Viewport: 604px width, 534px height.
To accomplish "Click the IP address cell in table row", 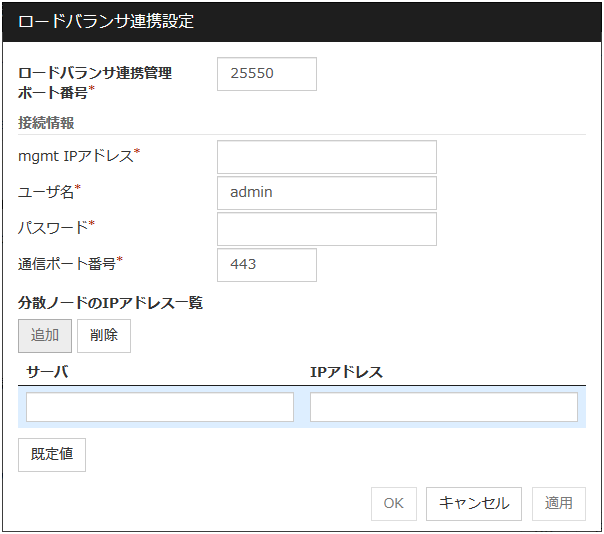I will click(444, 407).
